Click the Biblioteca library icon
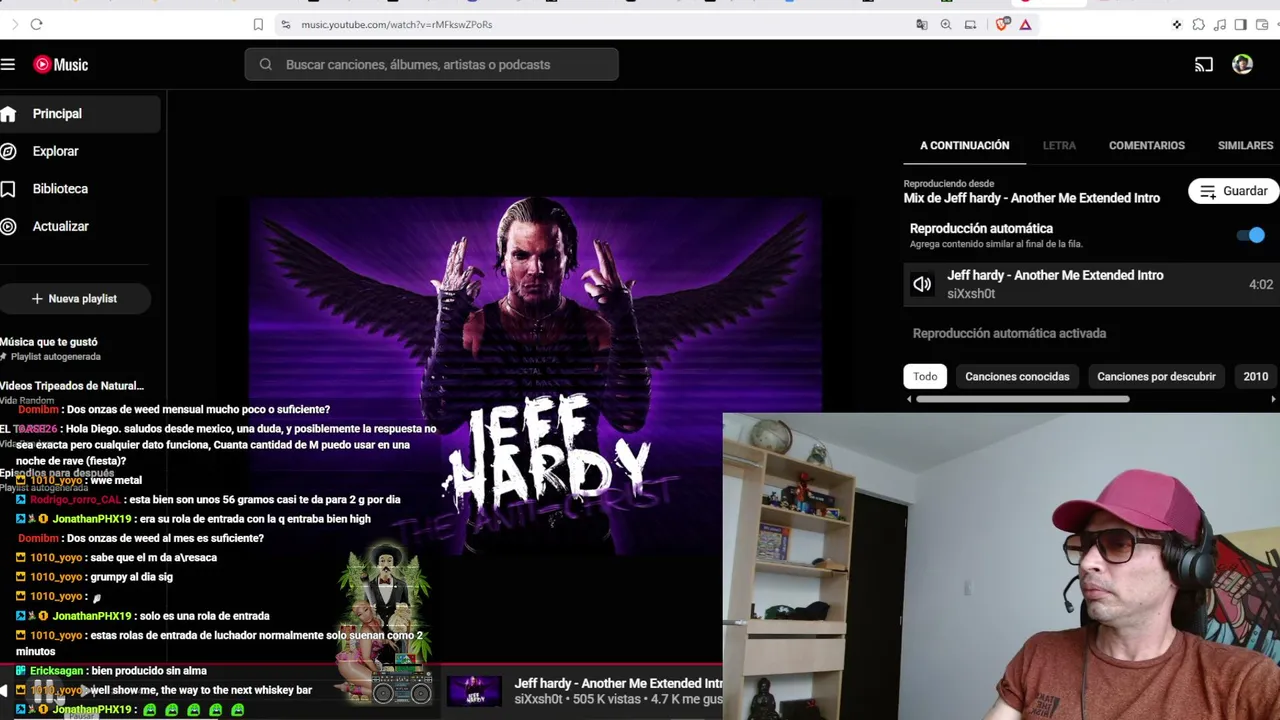 pyautogui.click(x=8, y=189)
